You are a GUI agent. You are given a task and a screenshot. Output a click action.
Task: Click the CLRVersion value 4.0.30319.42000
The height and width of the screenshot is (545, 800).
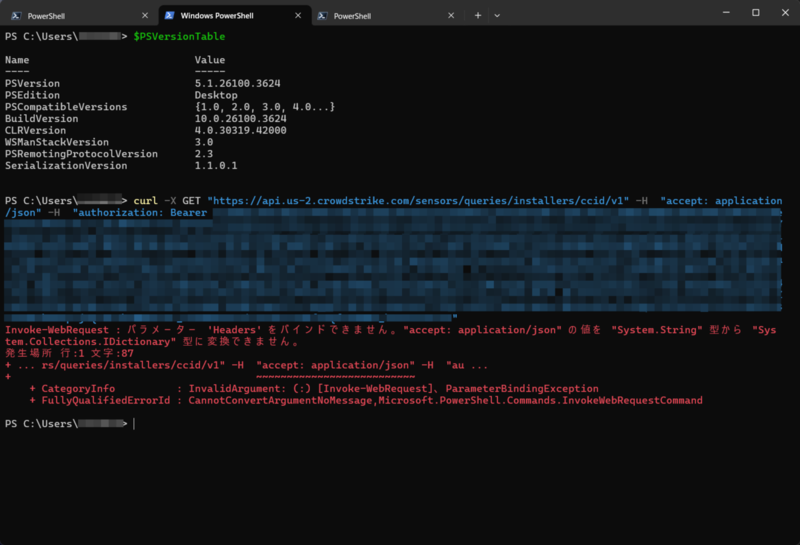(240, 130)
